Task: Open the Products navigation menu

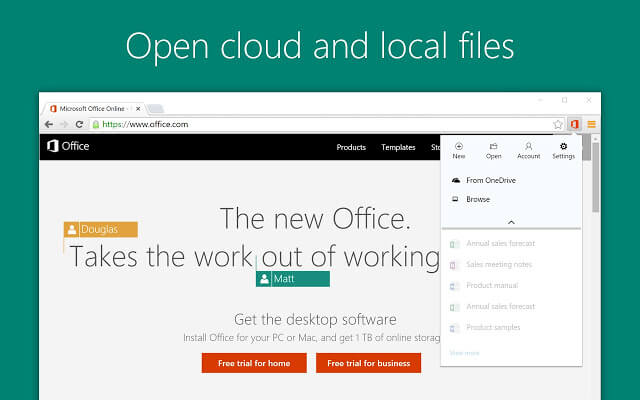Action: pyautogui.click(x=351, y=147)
